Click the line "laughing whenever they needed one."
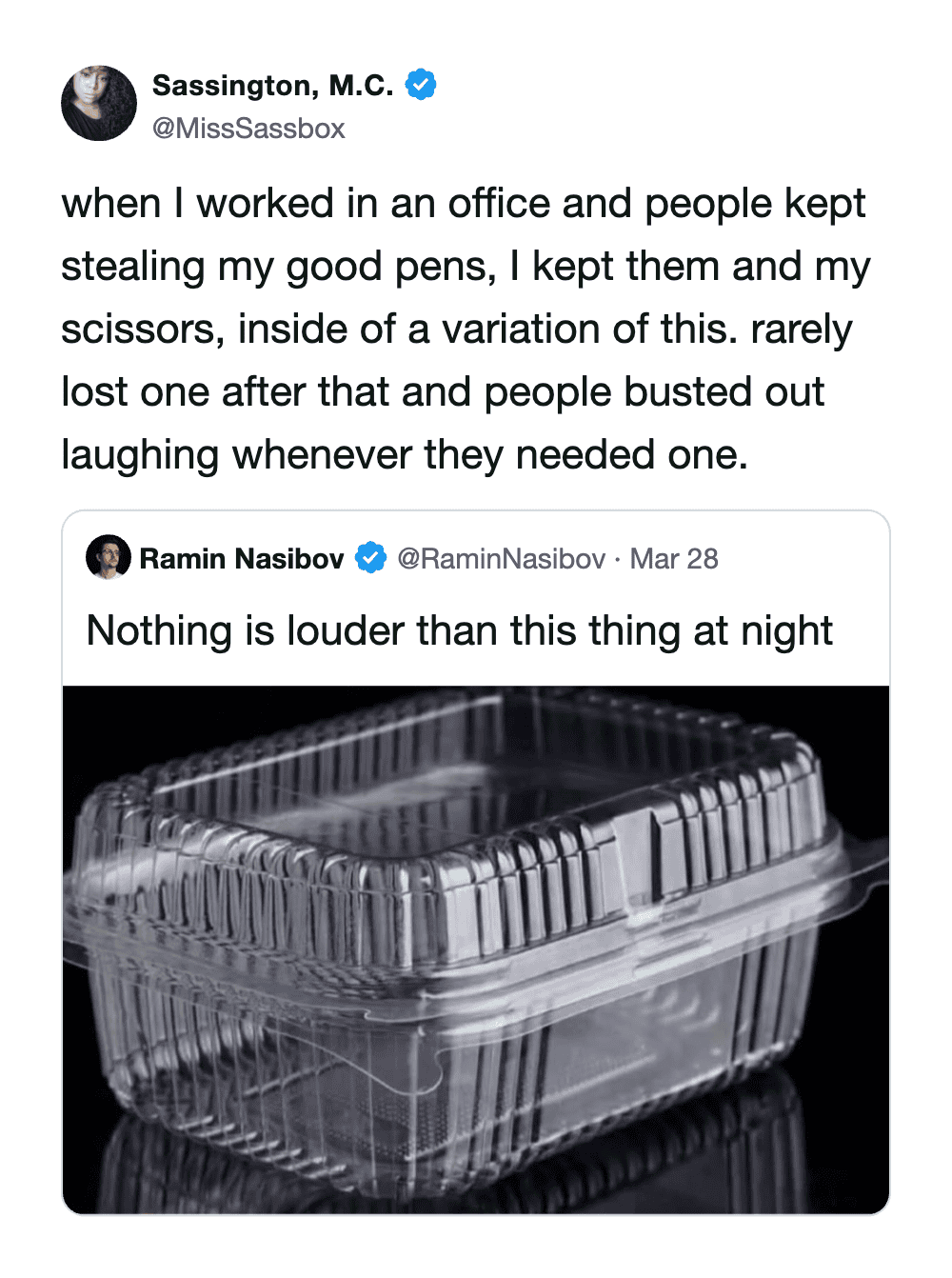Screen dimensions: 952x1278 click(405, 455)
